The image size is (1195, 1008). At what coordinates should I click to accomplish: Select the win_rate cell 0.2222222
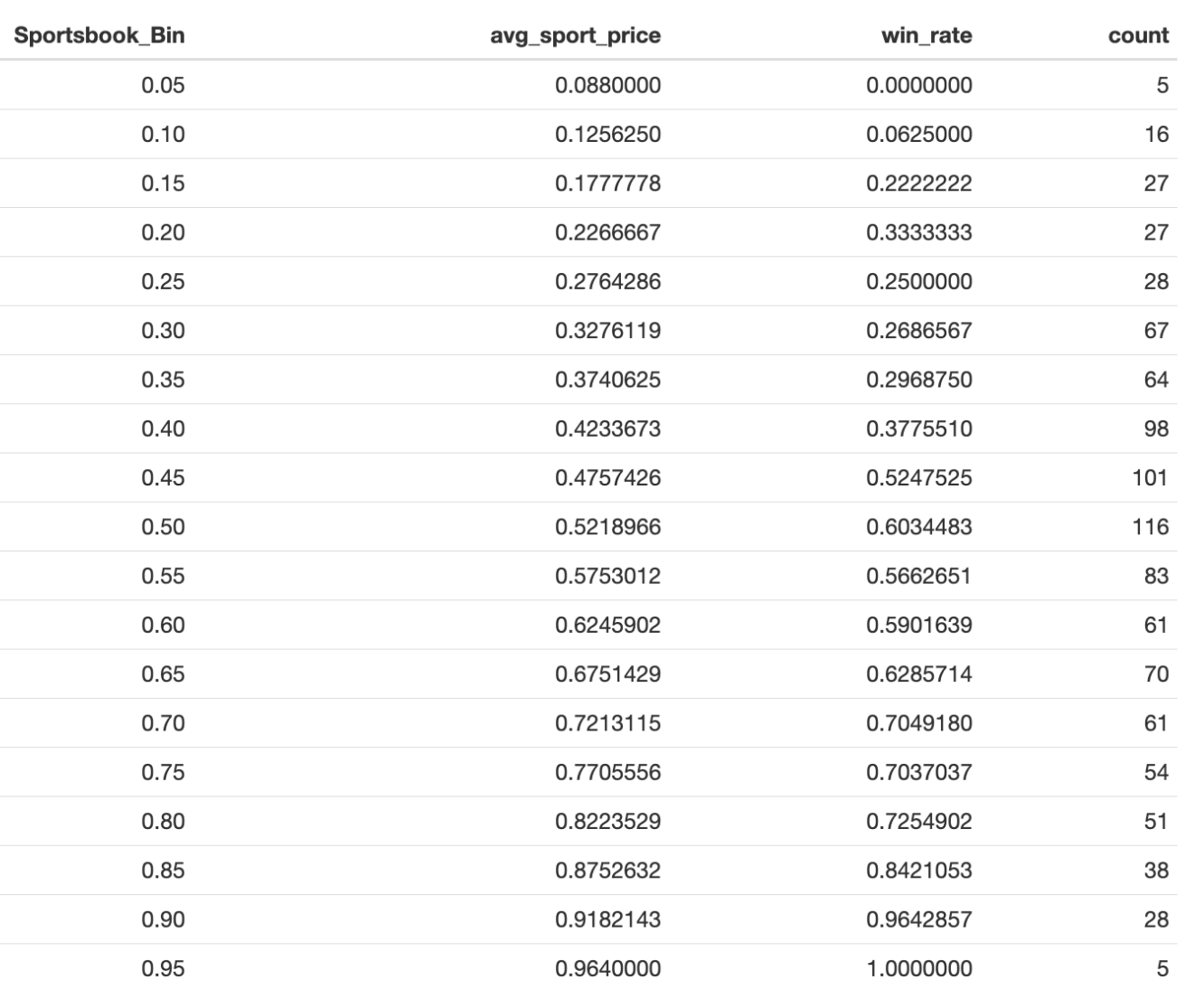[x=918, y=184]
